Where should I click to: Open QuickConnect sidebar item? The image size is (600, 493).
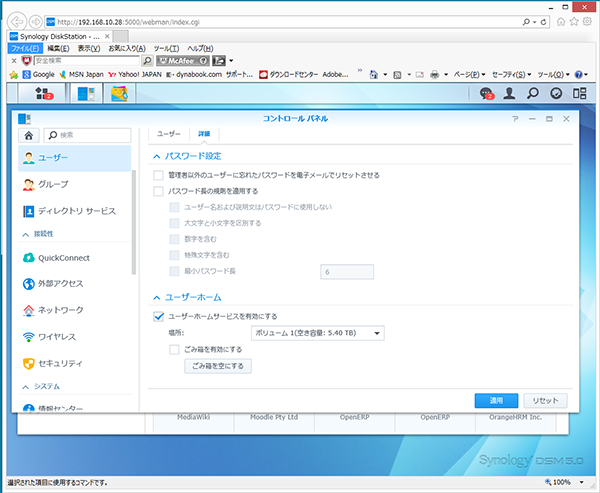[x=75, y=258]
